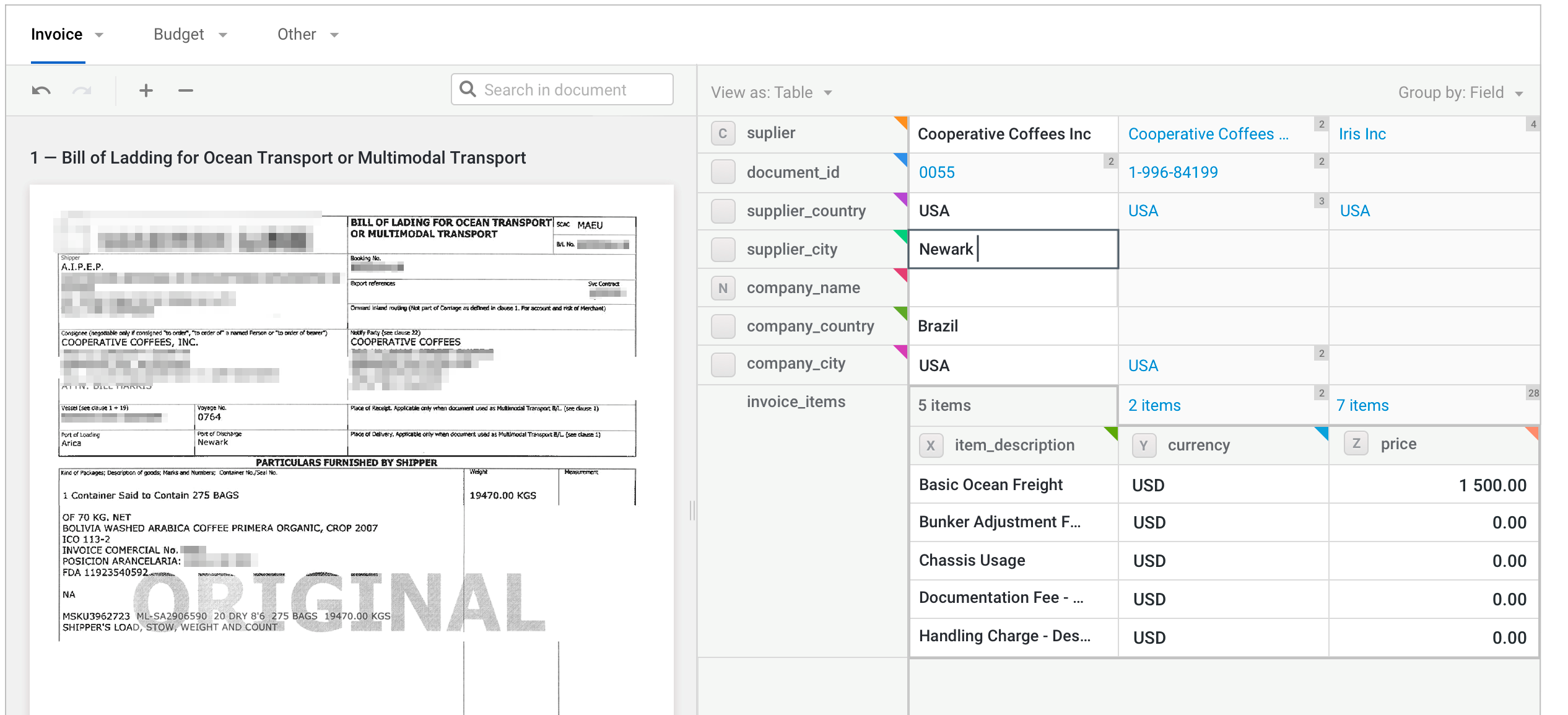Select the 1 500.00 price cell
The width and height of the screenshot is (1568, 715).
pyautogui.click(x=1434, y=485)
